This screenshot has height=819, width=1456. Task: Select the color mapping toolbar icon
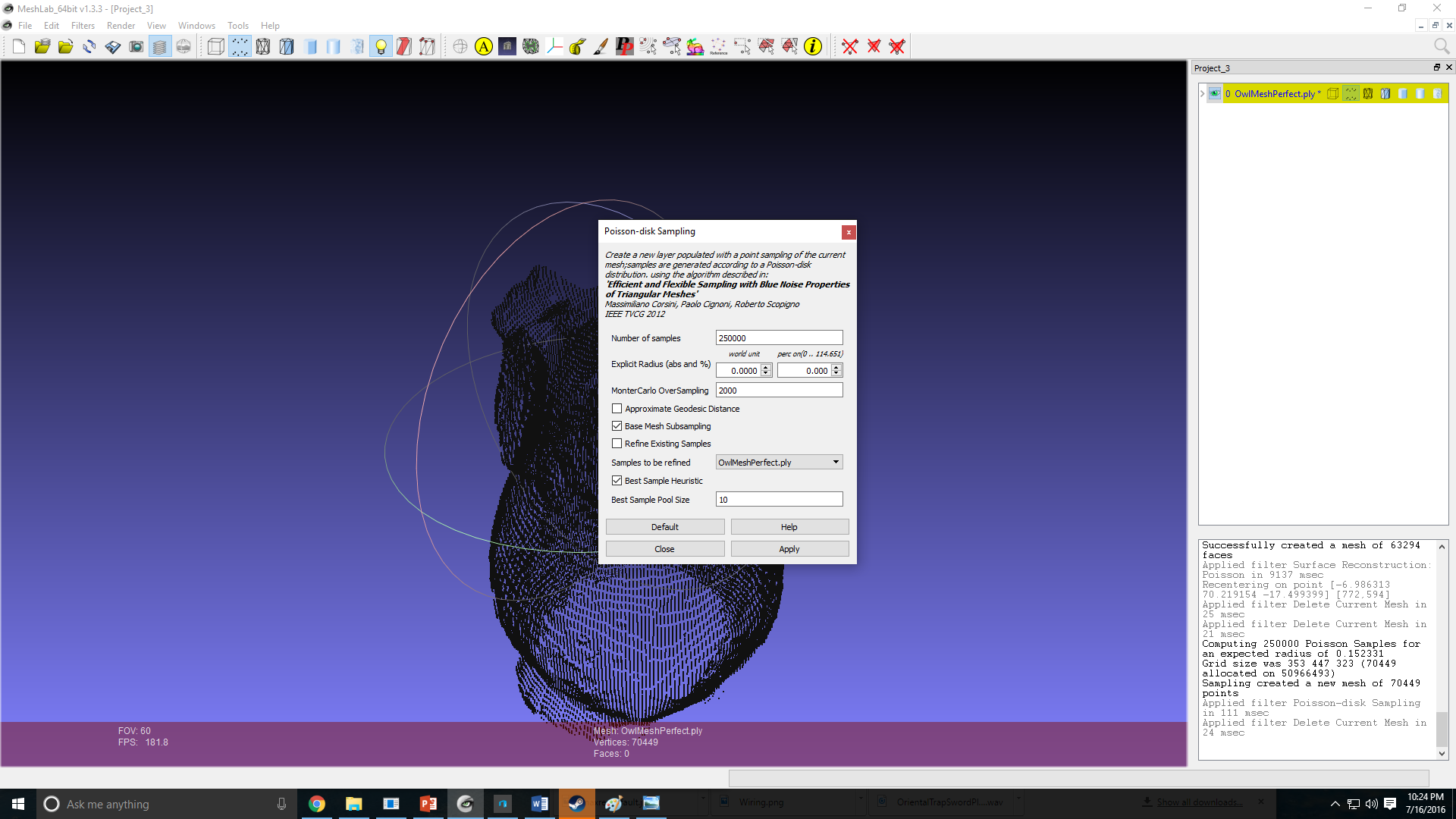coord(693,46)
